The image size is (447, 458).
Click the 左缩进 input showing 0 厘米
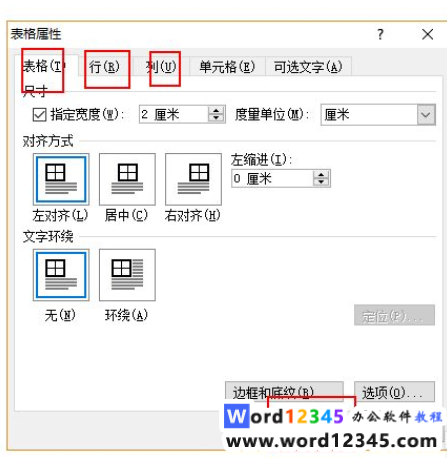pos(273,179)
